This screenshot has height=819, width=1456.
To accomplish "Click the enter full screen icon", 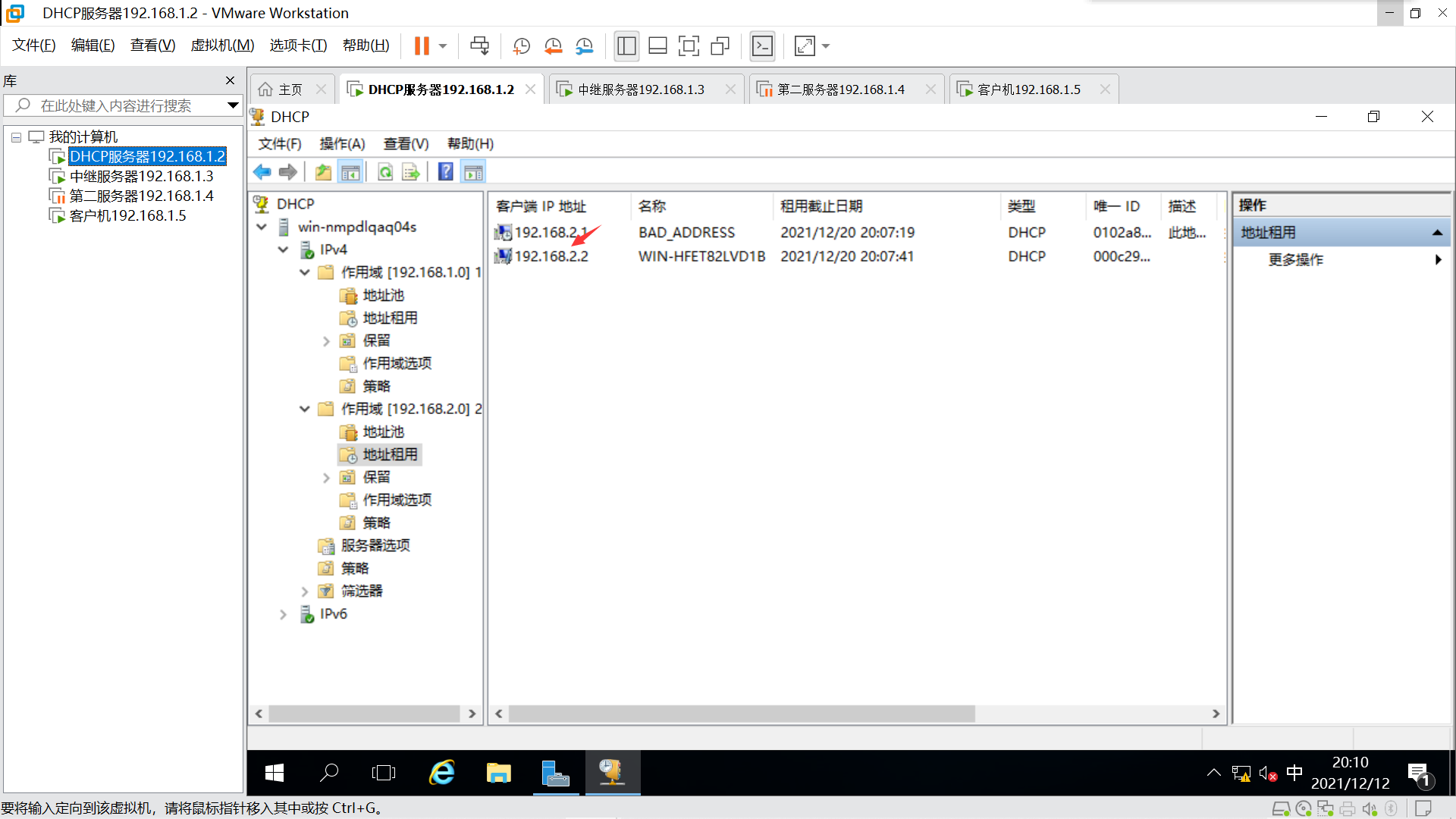I will pos(688,46).
